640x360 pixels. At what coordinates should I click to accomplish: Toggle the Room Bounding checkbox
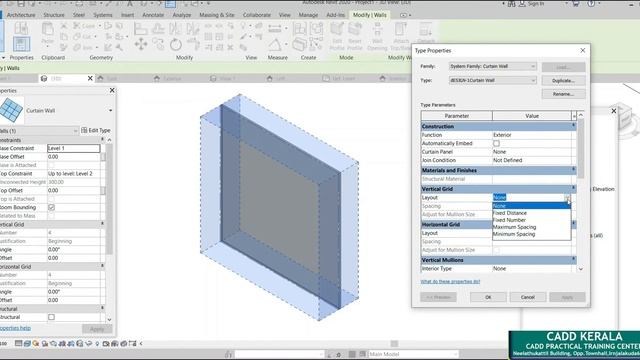click(51, 207)
